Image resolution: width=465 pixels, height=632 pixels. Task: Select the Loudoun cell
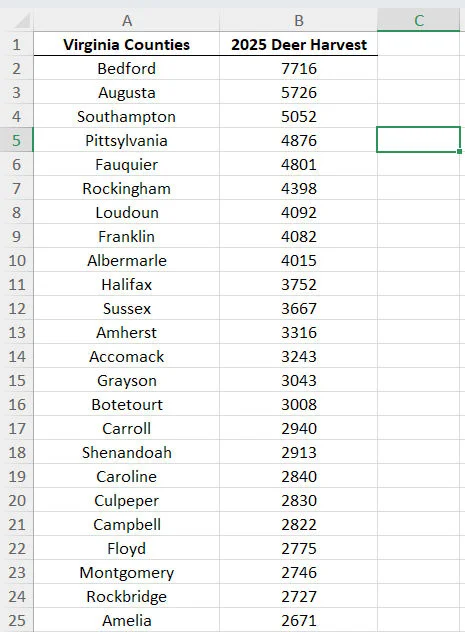[x=127, y=212]
